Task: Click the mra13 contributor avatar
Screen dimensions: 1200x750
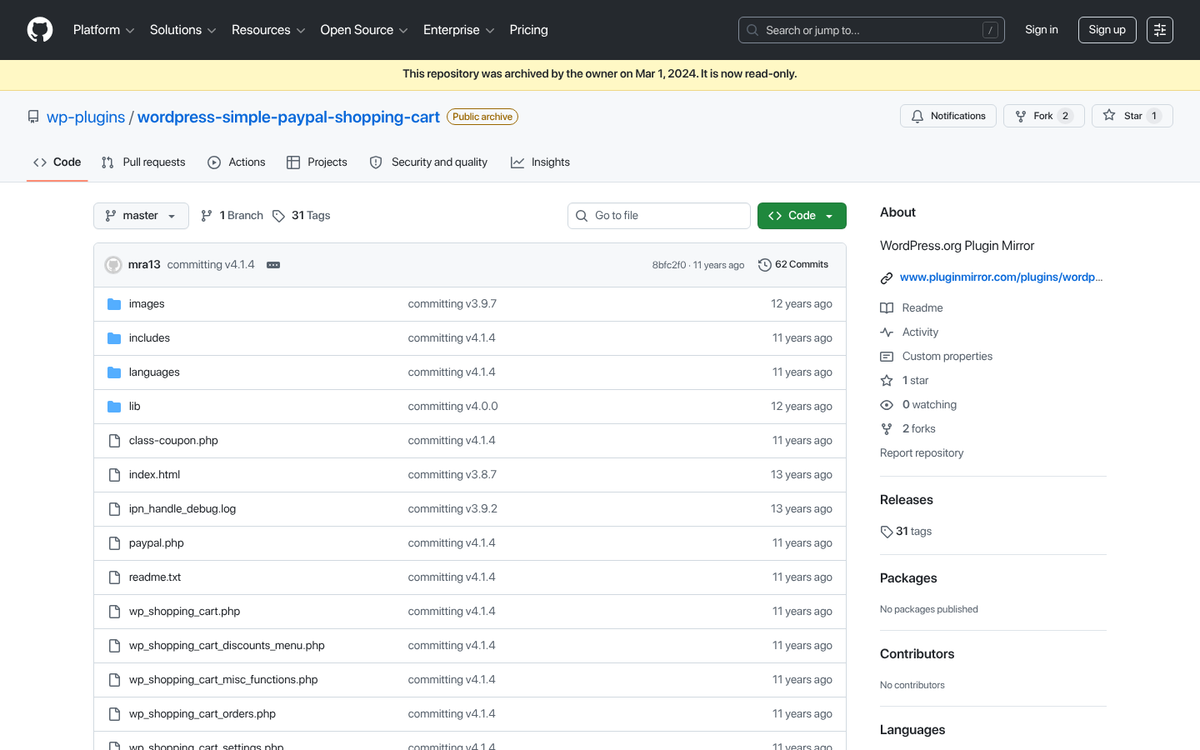Action: tap(113, 264)
